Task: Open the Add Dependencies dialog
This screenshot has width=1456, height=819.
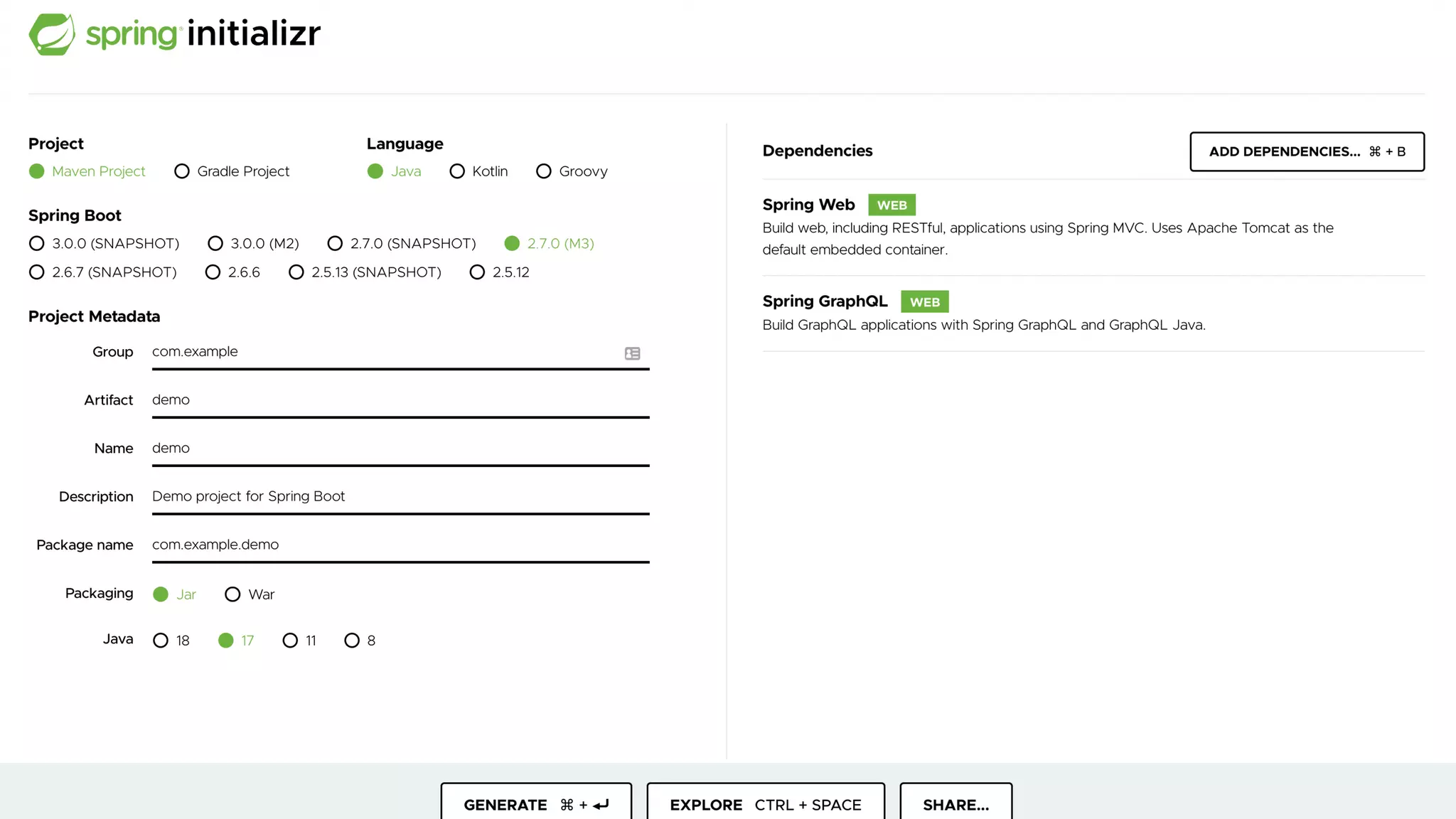Action: [1307, 151]
